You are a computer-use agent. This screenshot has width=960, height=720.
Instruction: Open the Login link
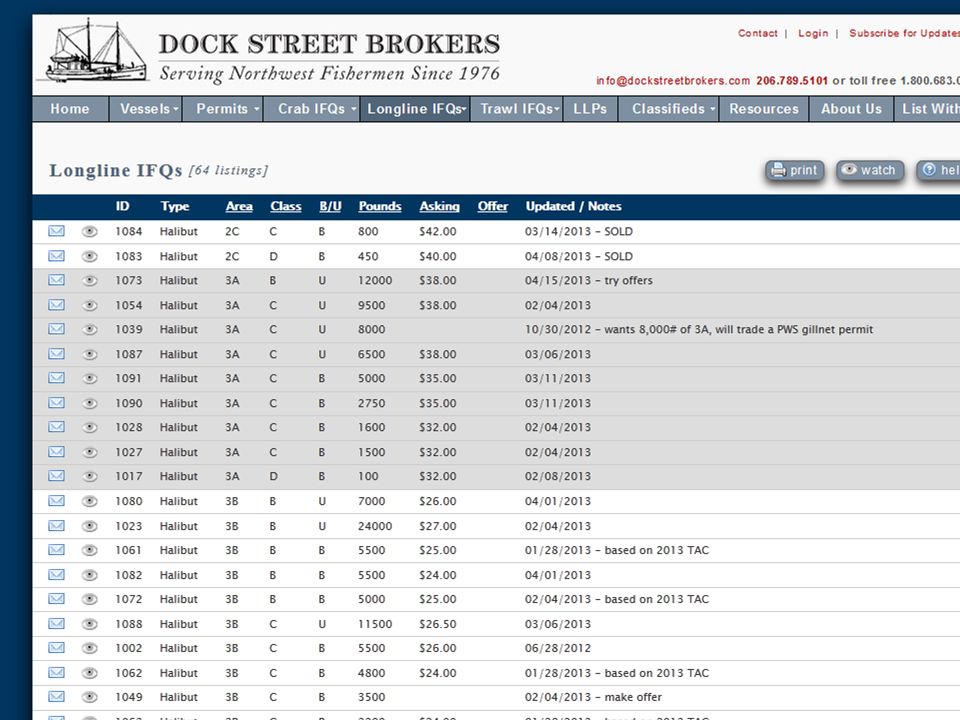pos(813,33)
